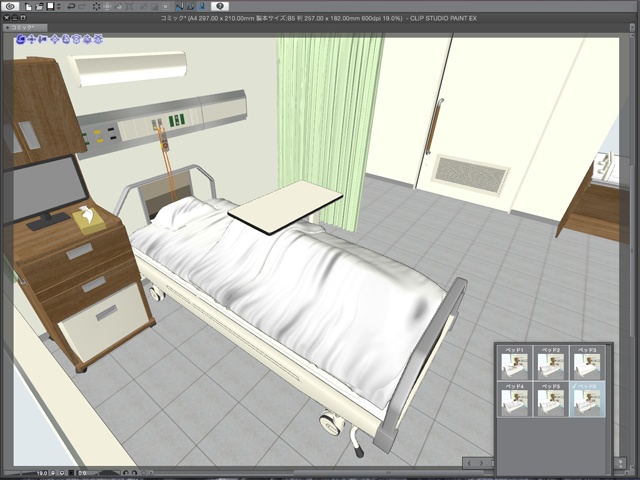640x480 pixels.
Task: Click show selection border icon
Action: tap(165, 7)
